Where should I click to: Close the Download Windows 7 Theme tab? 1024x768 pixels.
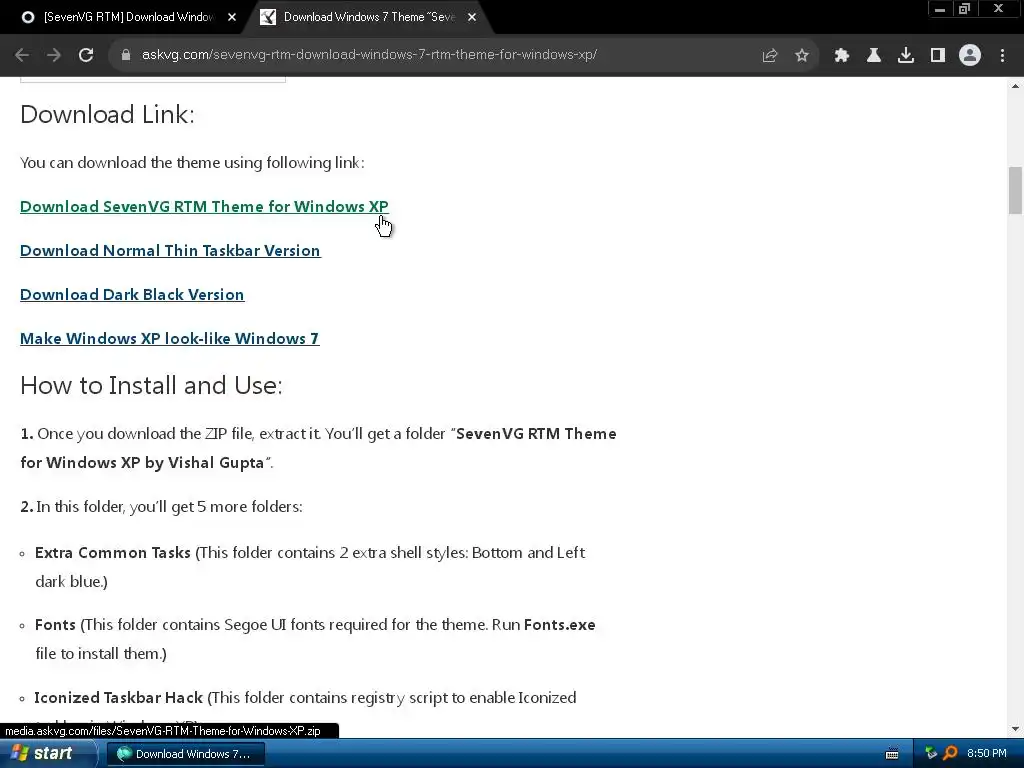coord(472,18)
